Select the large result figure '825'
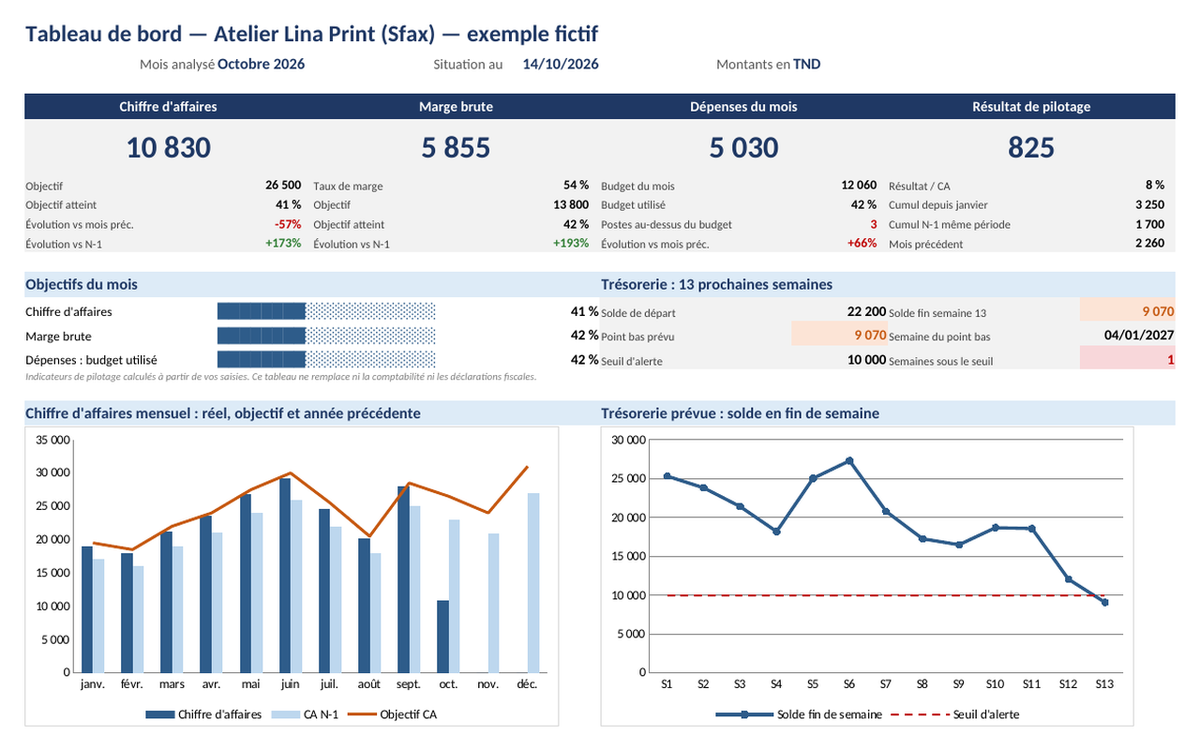 1031,148
